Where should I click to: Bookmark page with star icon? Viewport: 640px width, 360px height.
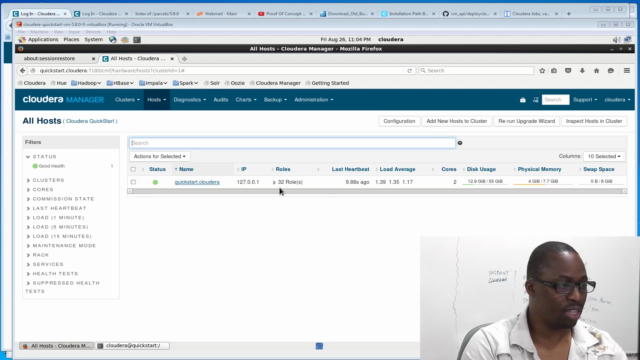pyautogui.click(x=542, y=71)
